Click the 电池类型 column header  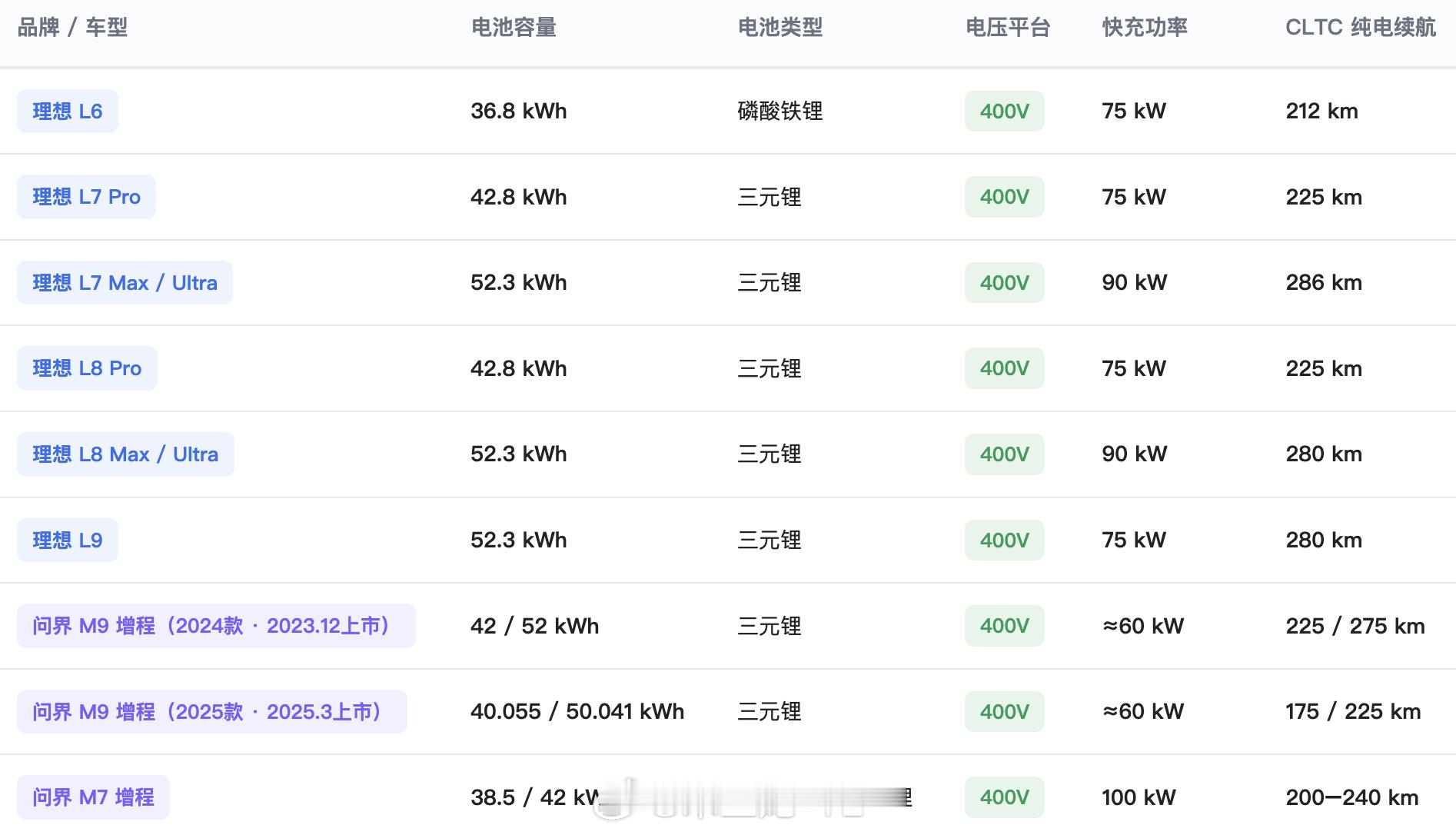tap(780, 28)
